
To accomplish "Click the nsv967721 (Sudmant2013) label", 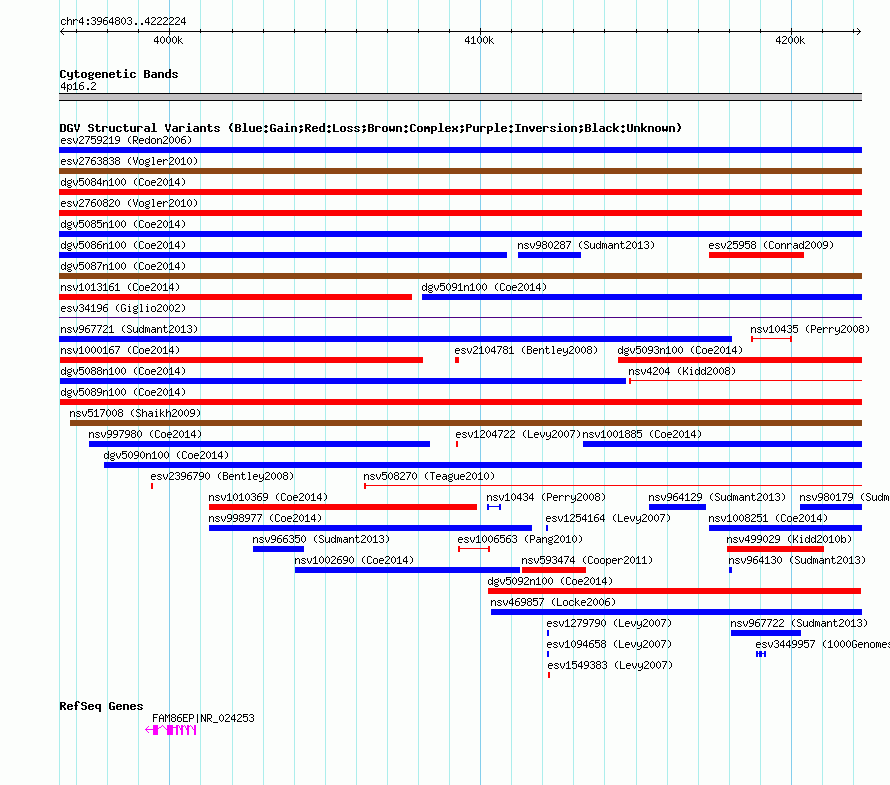I will tap(129, 329).
